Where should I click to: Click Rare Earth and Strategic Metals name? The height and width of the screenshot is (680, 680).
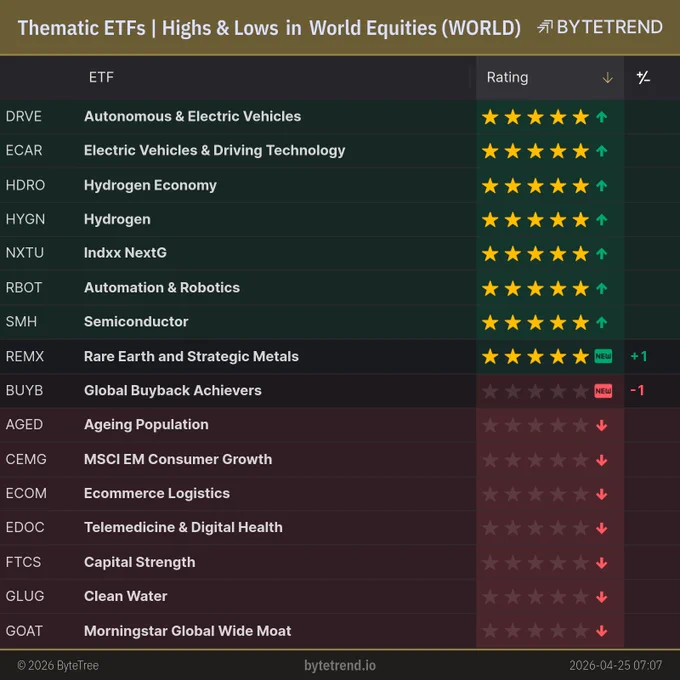point(191,356)
